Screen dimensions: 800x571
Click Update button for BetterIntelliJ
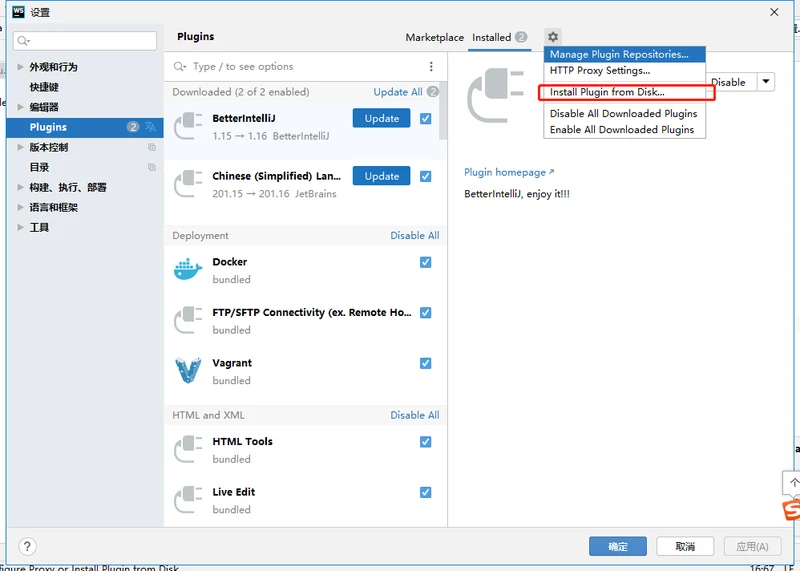click(381, 118)
